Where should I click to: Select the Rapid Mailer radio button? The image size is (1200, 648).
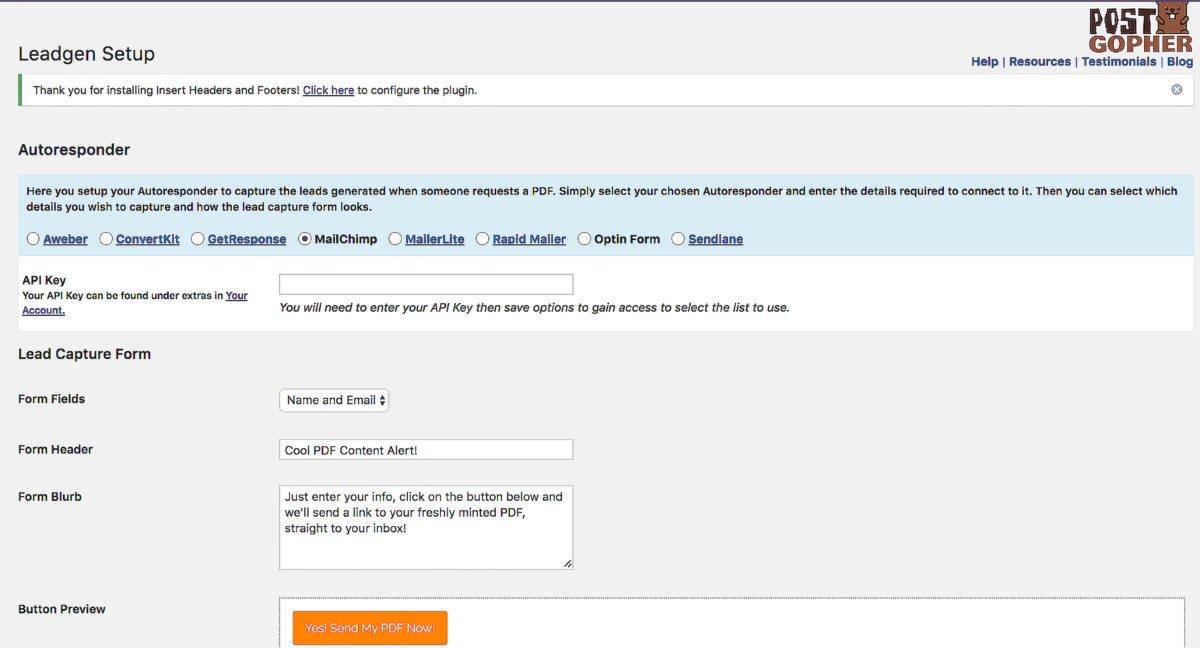[x=482, y=239]
